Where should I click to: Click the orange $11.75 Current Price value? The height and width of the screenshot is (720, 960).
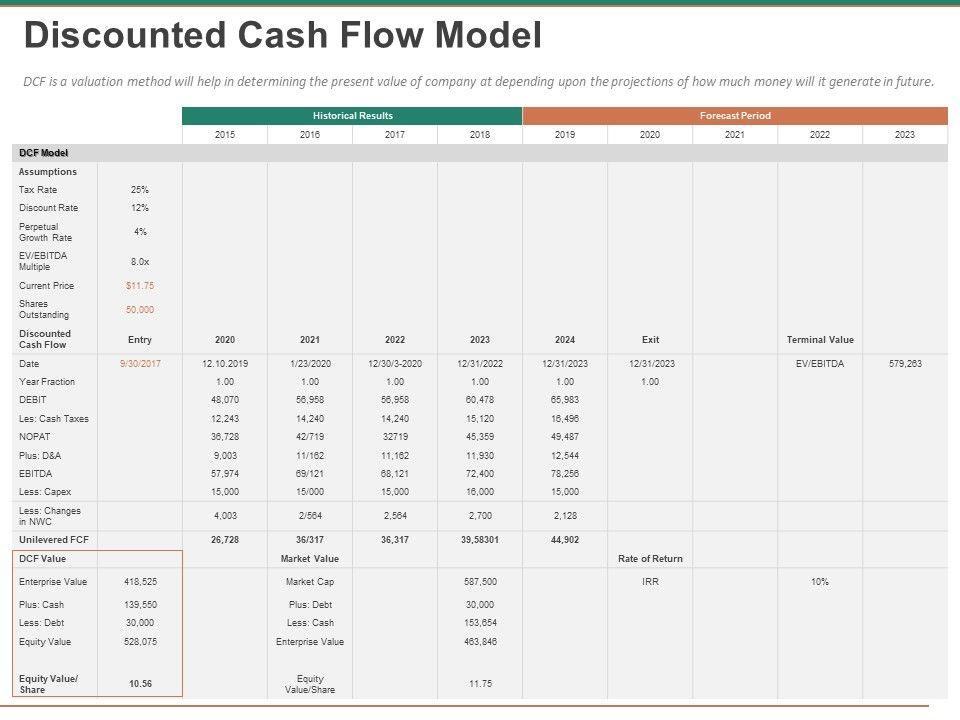point(140,286)
